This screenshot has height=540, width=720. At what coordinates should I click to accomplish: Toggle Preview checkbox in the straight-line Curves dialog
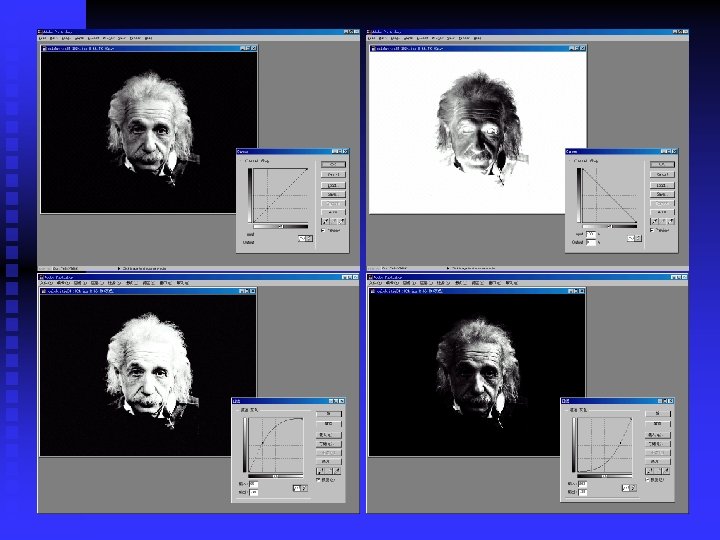[323, 231]
